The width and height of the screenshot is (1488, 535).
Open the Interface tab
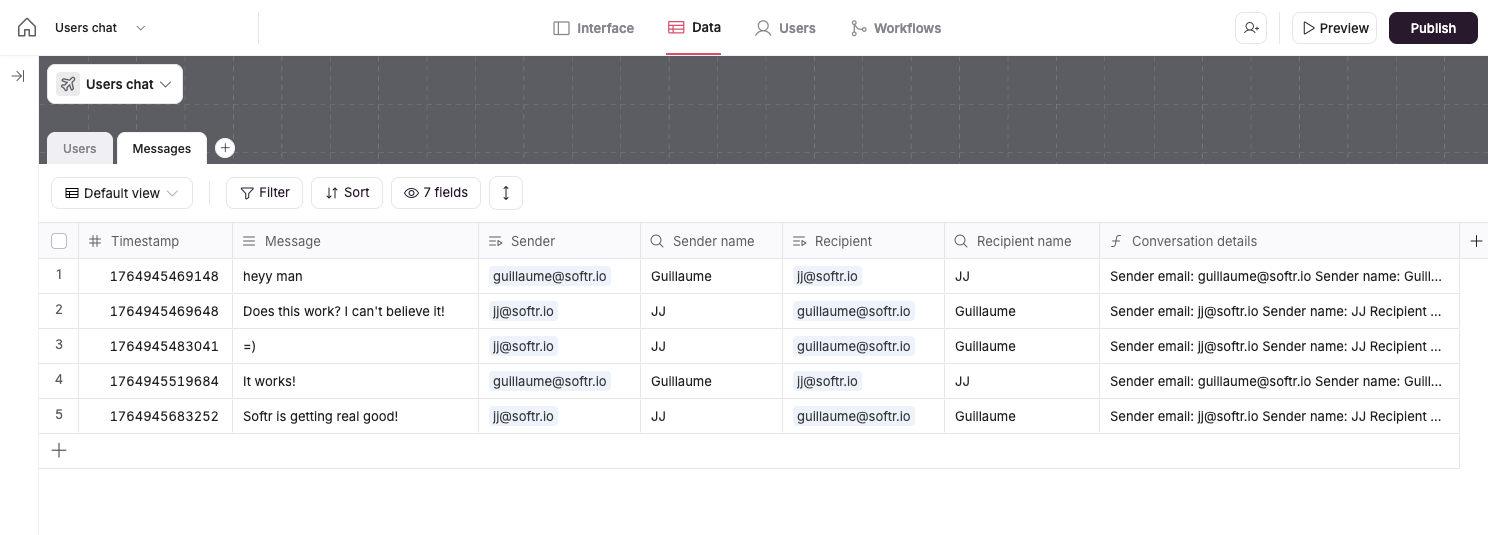[x=594, y=28]
